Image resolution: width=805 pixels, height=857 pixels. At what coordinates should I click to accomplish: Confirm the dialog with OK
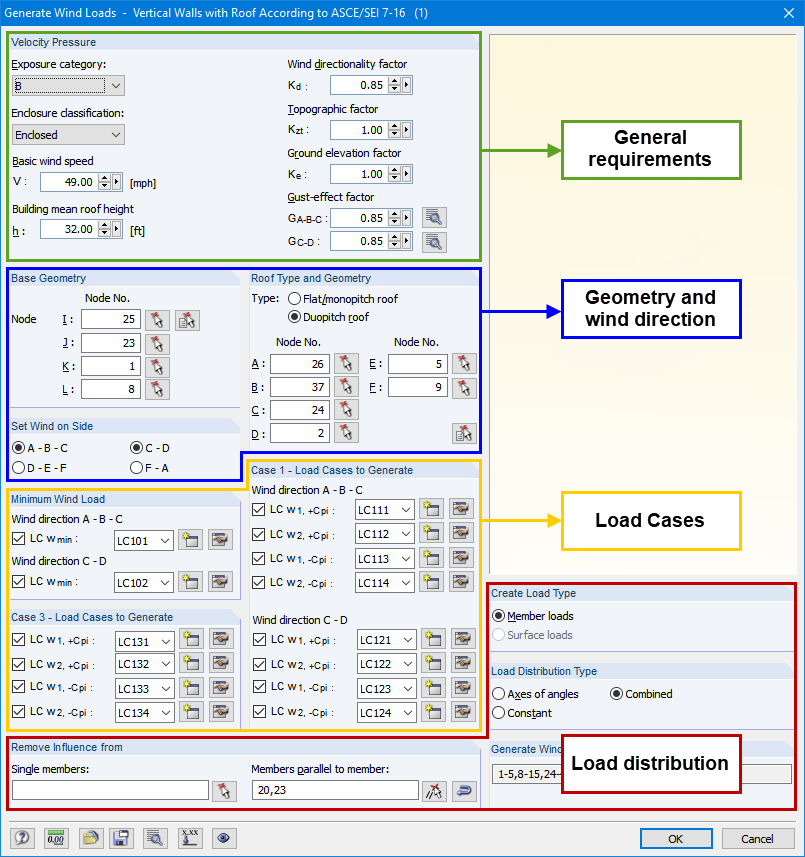[x=676, y=838]
